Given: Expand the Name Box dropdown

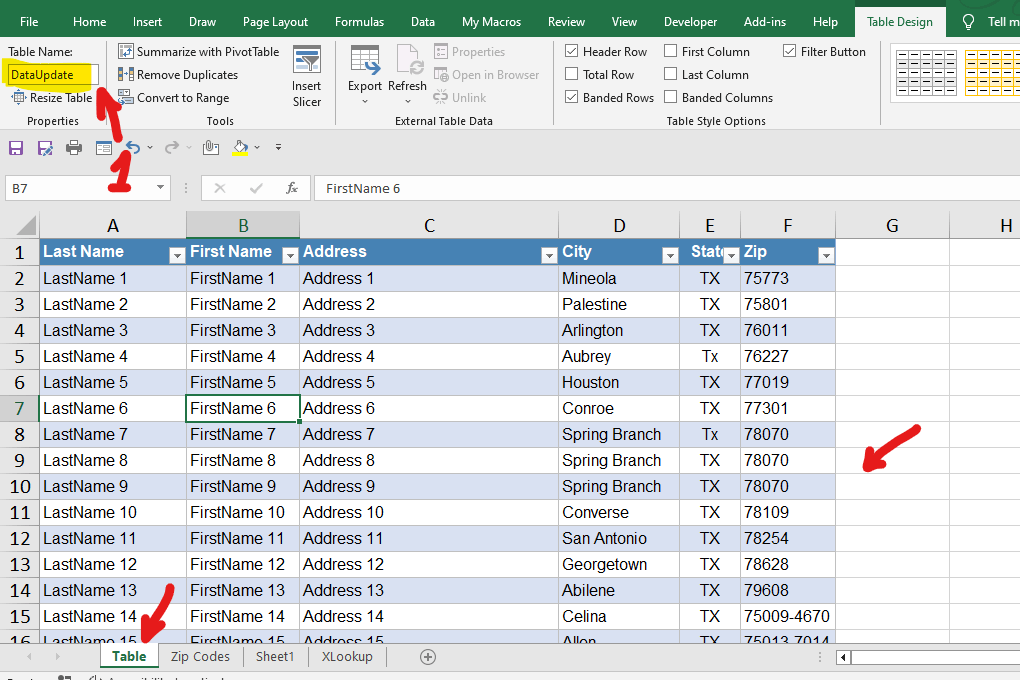Looking at the screenshot, I should pos(160,188).
